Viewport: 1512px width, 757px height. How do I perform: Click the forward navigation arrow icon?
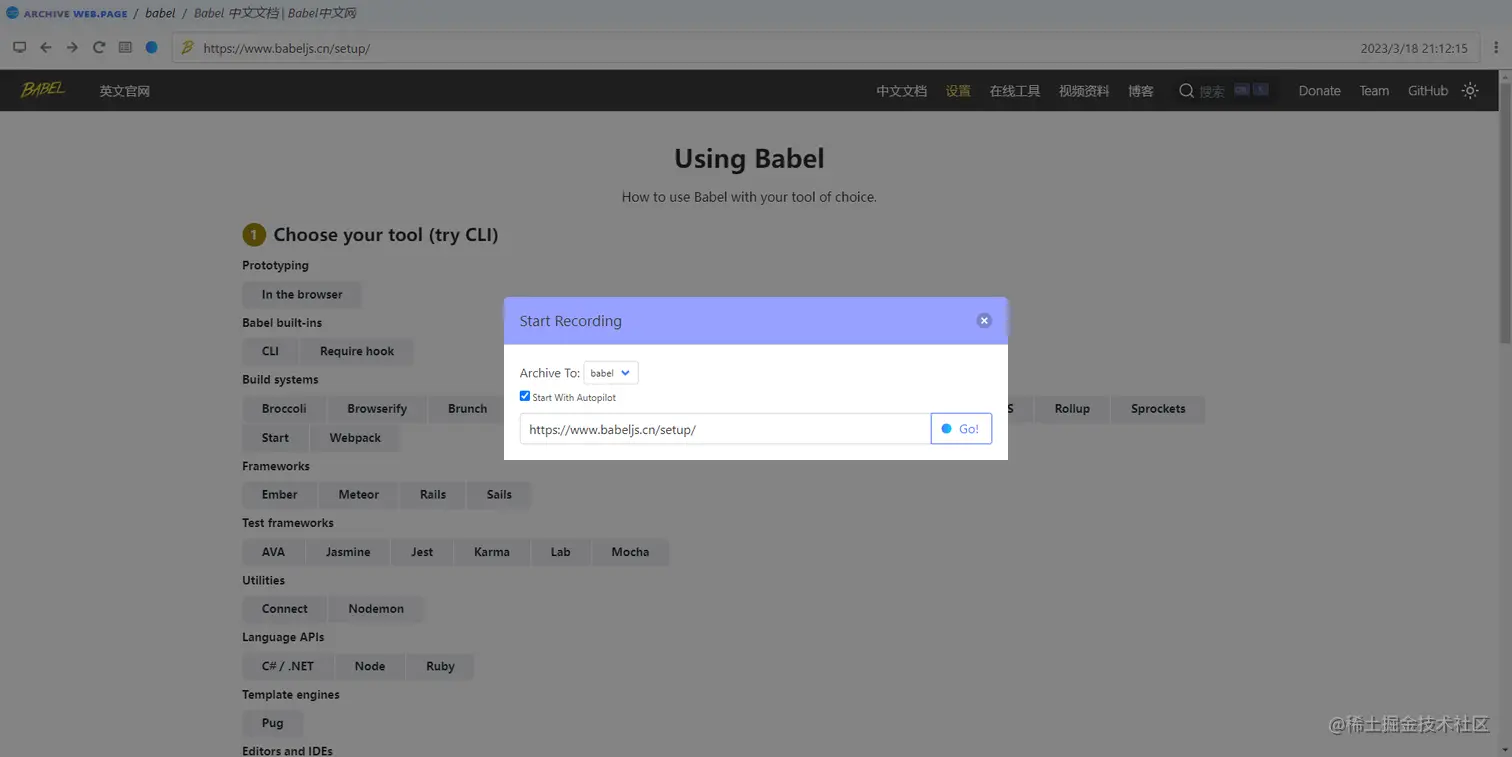[72, 47]
